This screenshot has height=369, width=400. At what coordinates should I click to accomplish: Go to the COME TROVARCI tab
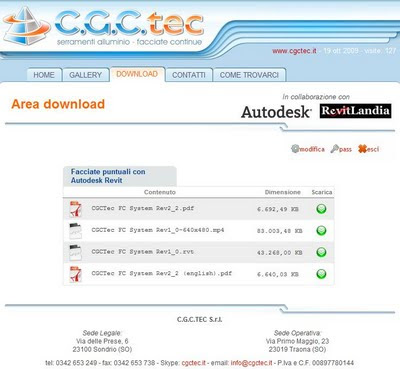click(249, 75)
